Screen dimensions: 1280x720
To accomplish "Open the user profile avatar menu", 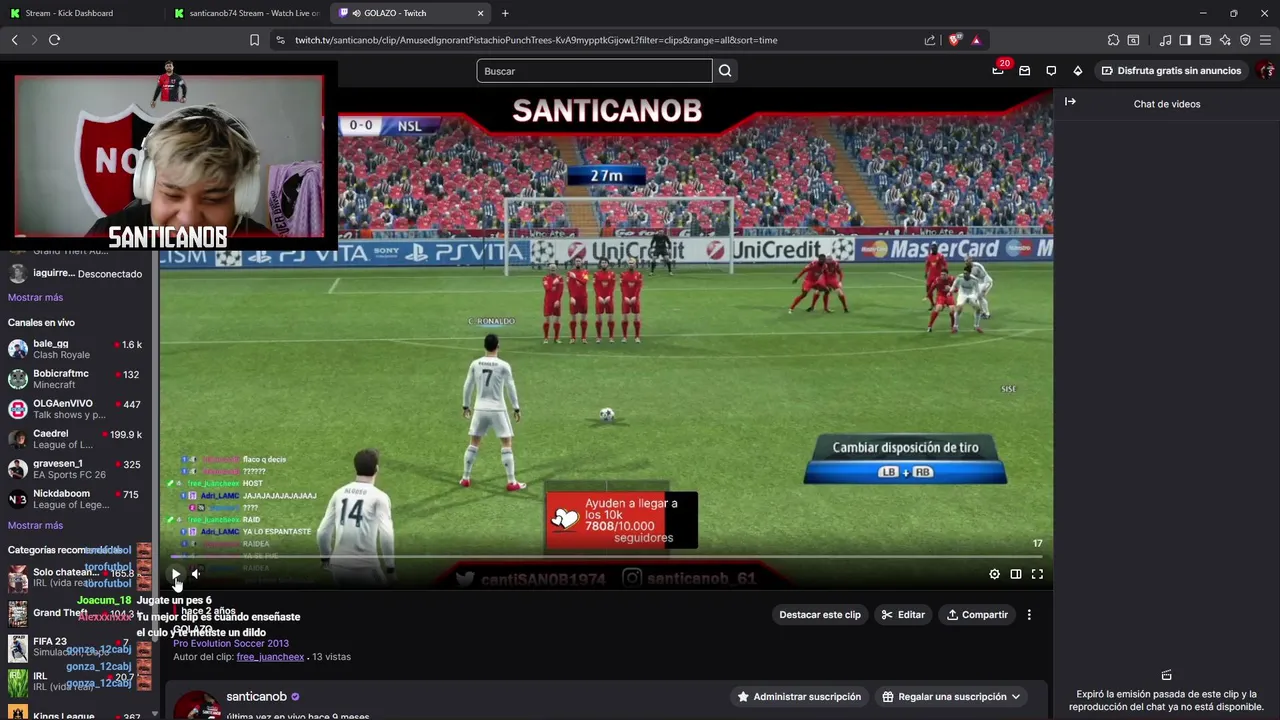I will pyautogui.click(x=1267, y=71).
